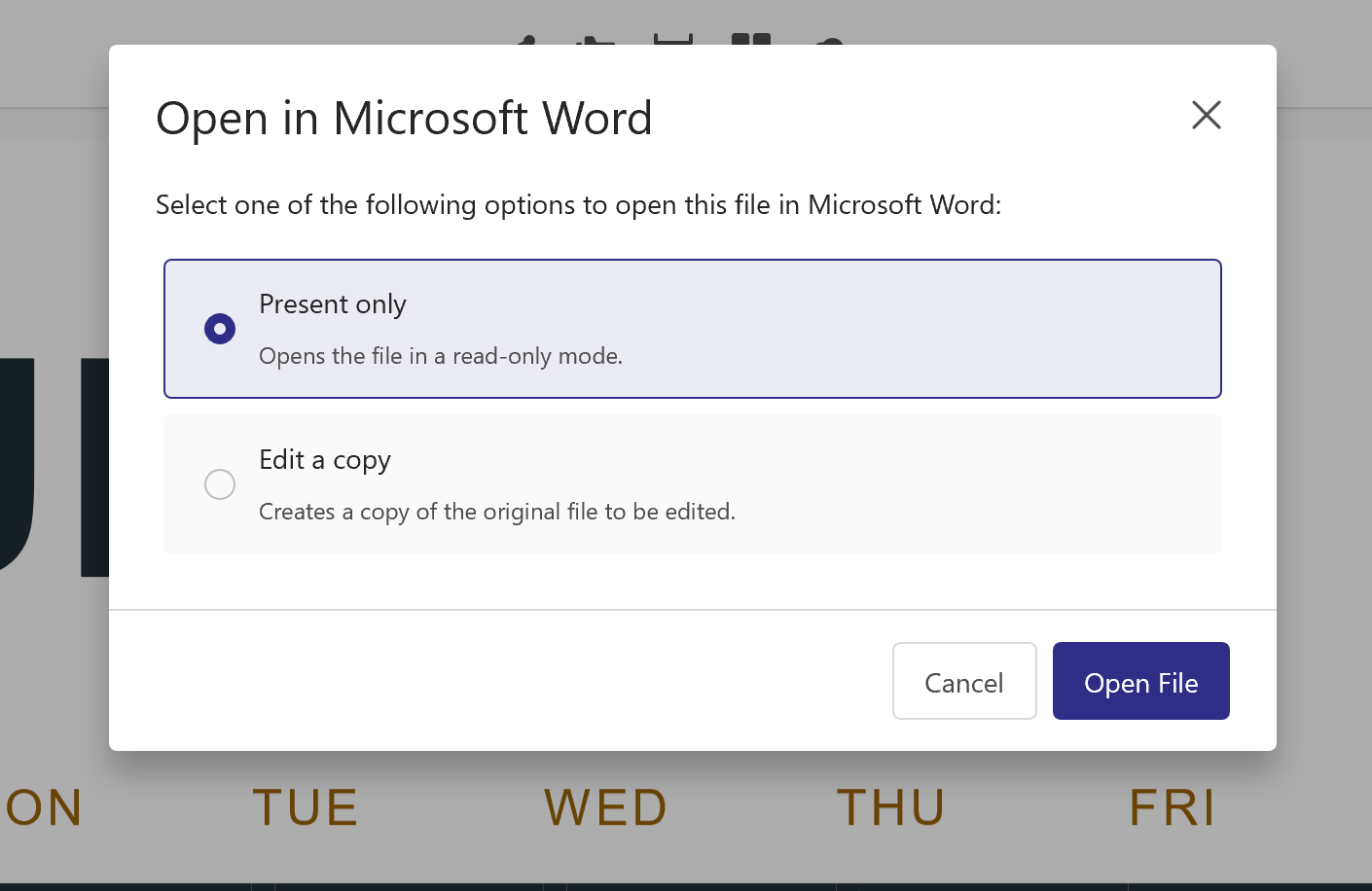Select the Edit a copy radio button
Image resolution: width=1372 pixels, height=891 pixels.
220,484
